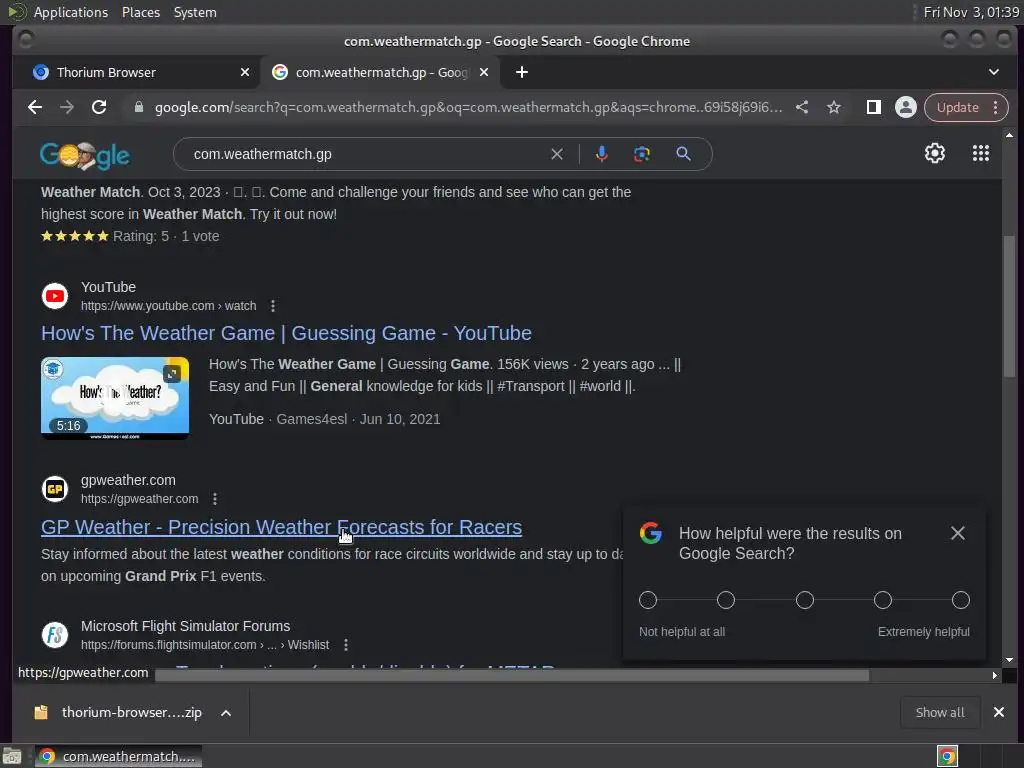Open the System menu

[195, 12]
